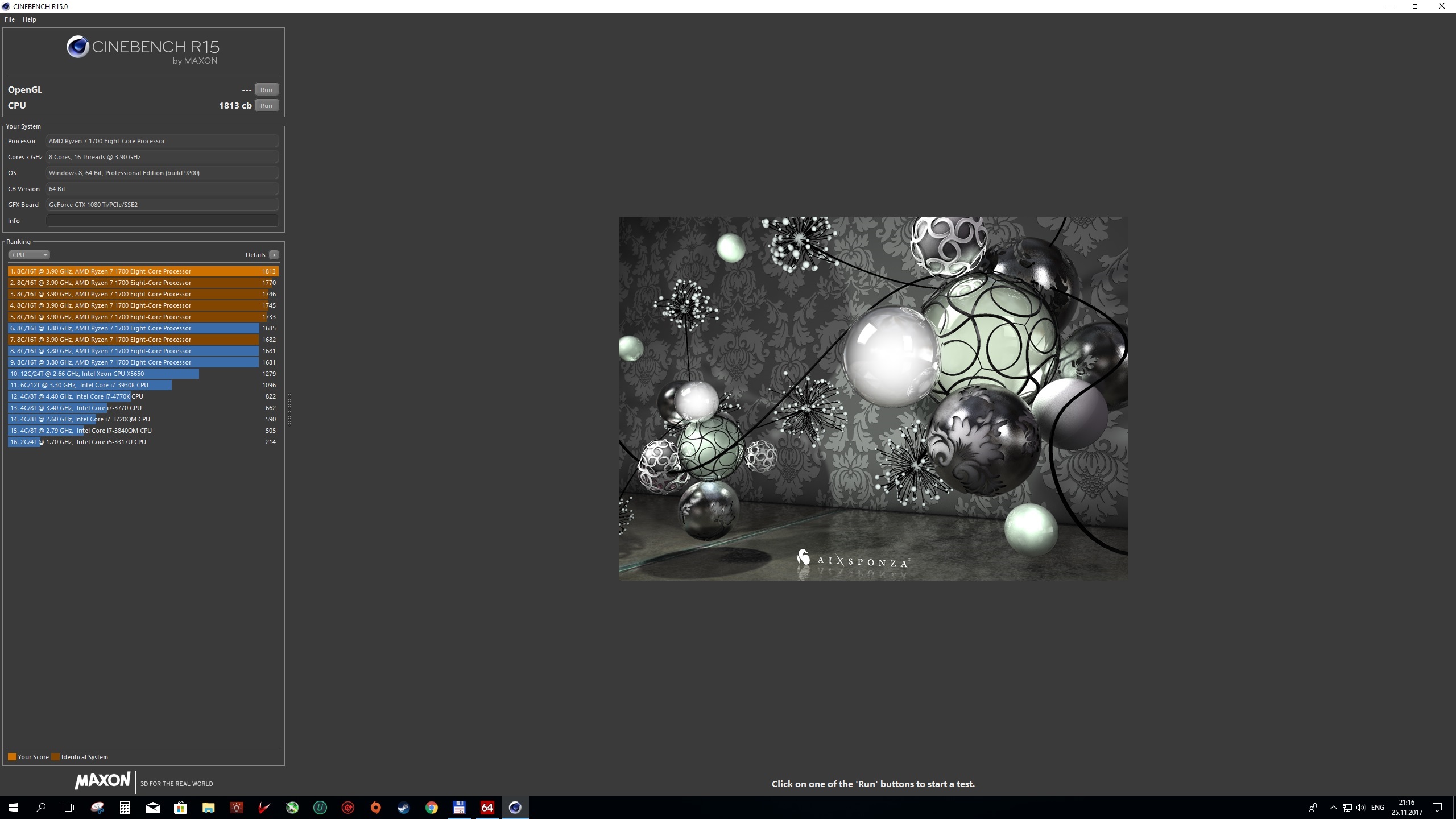
Task: Open Calculator from the taskbar
Action: click(125, 808)
